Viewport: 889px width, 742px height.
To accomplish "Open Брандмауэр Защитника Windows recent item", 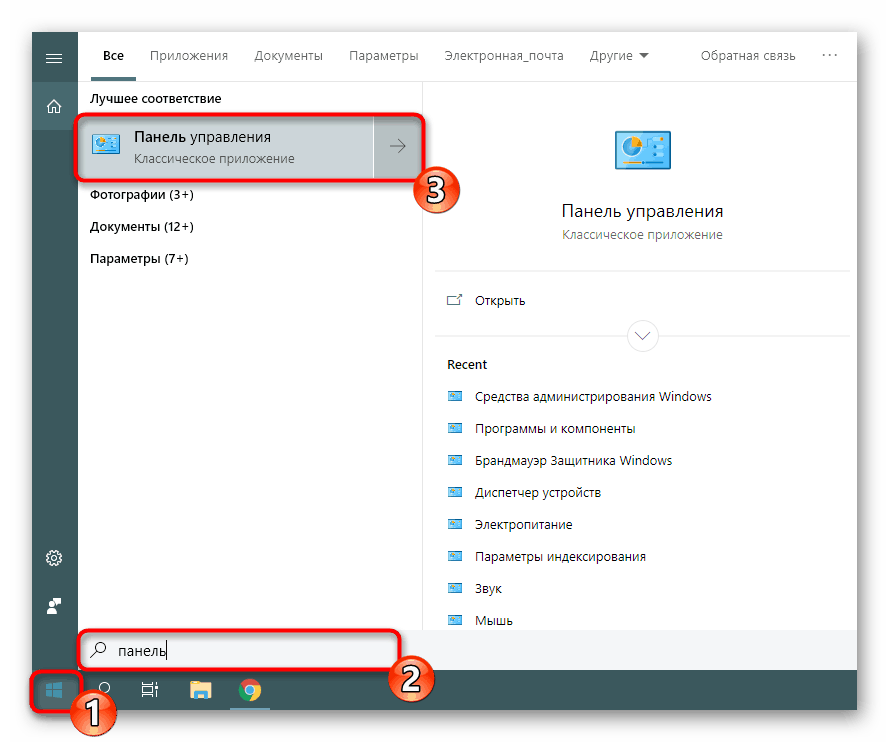I will [573, 460].
